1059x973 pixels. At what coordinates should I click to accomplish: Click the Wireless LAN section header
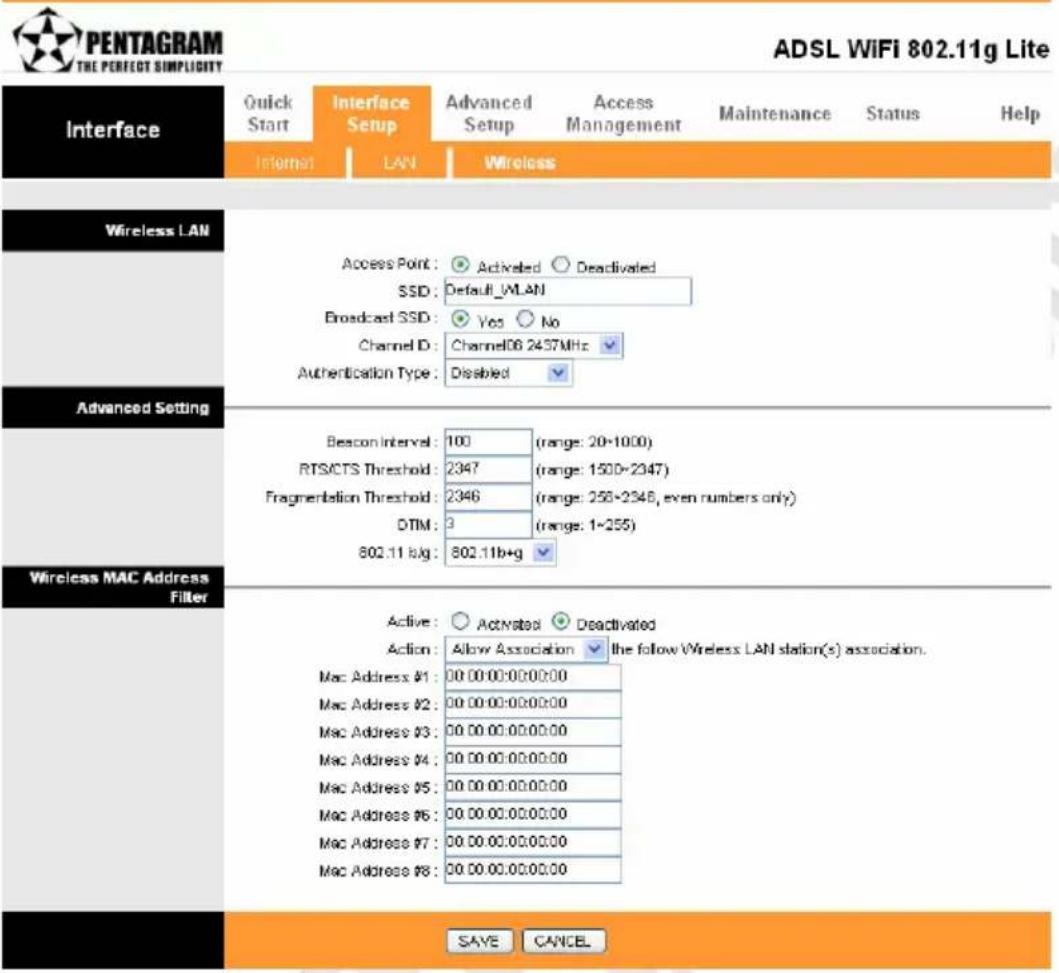click(113, 231)
